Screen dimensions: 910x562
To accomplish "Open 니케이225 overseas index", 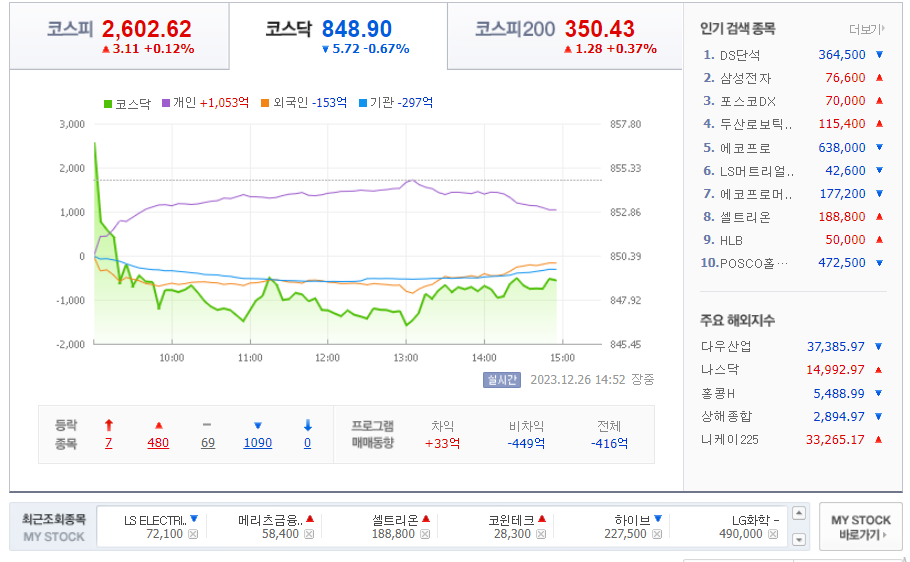I will tap(730, 440).
